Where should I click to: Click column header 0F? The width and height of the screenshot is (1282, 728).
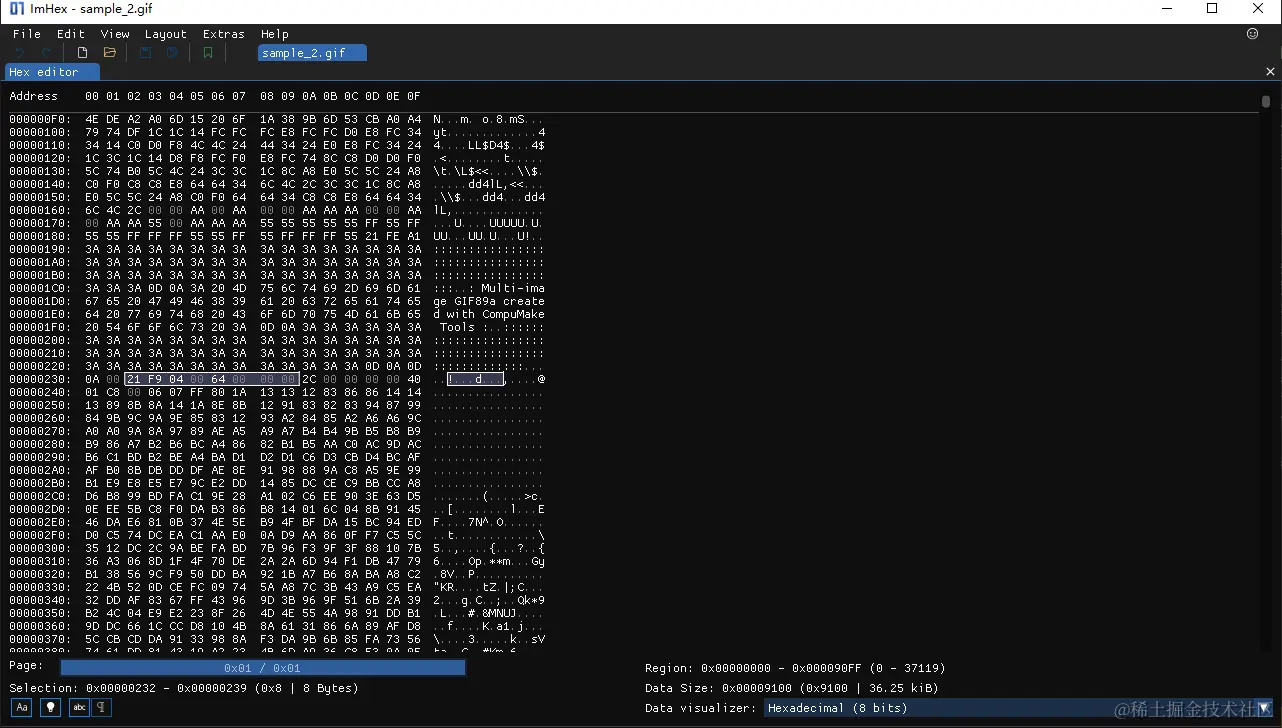tap(413, 96)
